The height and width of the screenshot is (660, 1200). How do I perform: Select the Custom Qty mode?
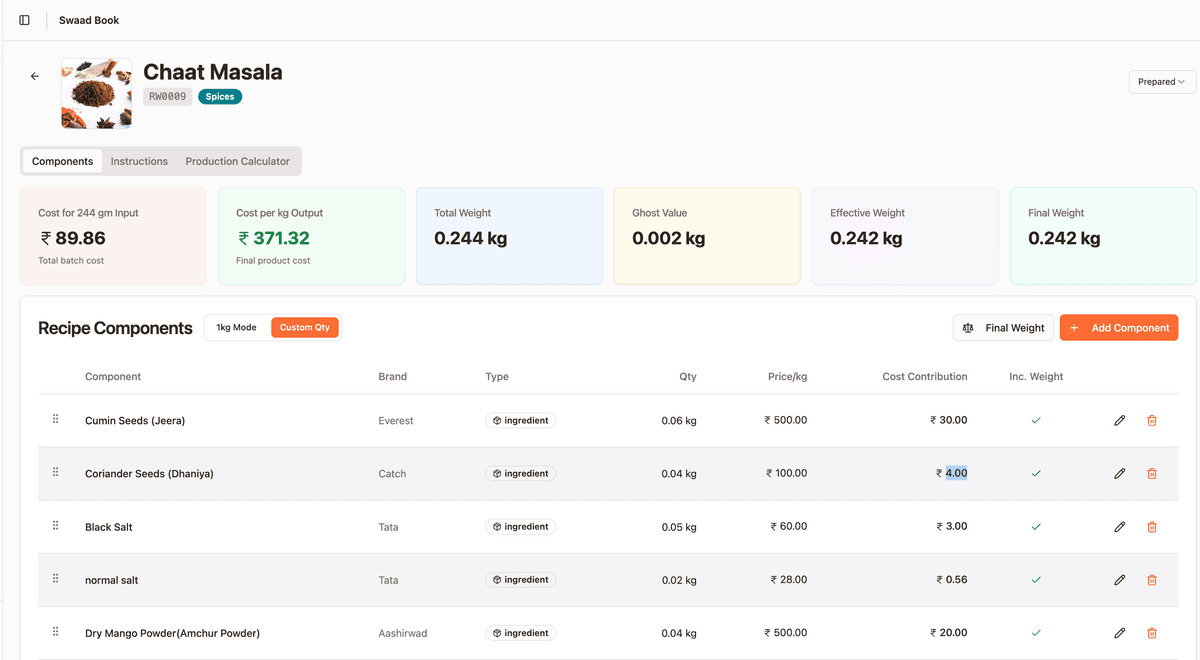pos(305,328)
